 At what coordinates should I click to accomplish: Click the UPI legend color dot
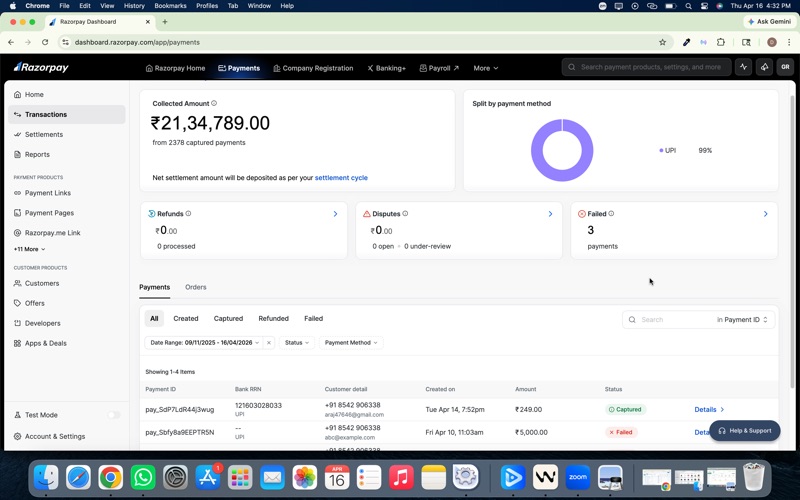[x=661, y=151]
